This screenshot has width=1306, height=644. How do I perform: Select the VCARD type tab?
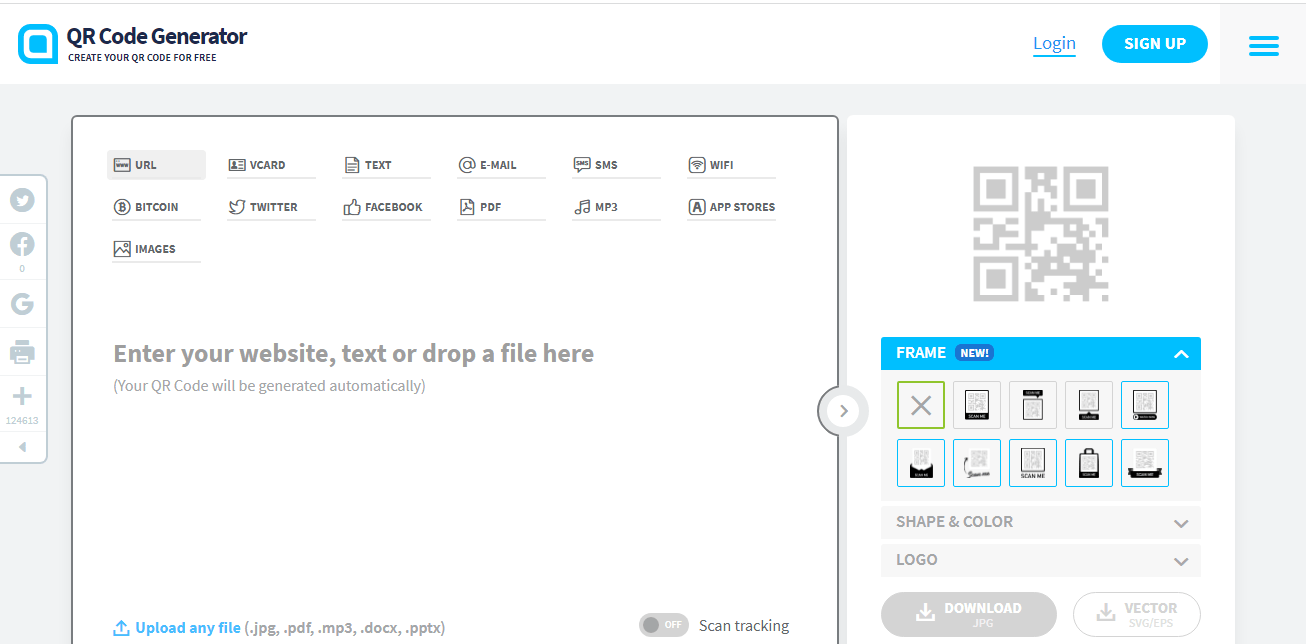(271, 165)
